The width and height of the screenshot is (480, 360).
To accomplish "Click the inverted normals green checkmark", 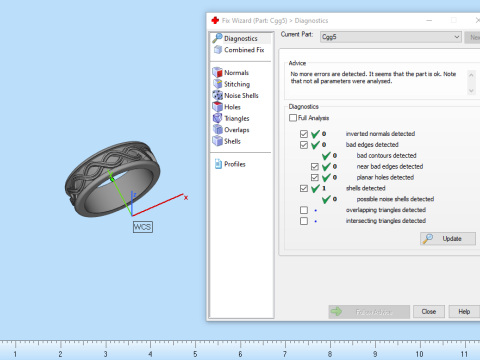I will tap(315, 134).
